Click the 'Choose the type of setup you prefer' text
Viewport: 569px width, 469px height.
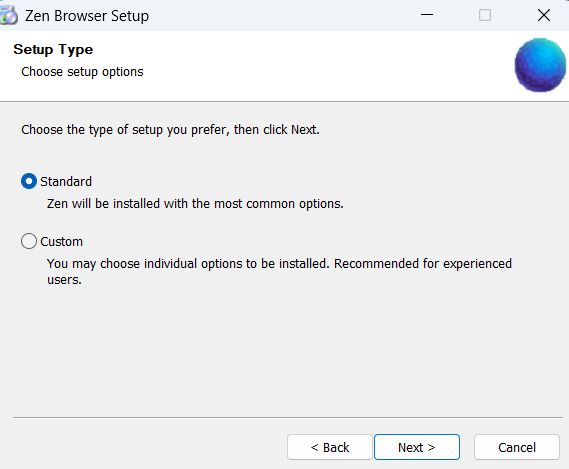click(x=171, y=130)
